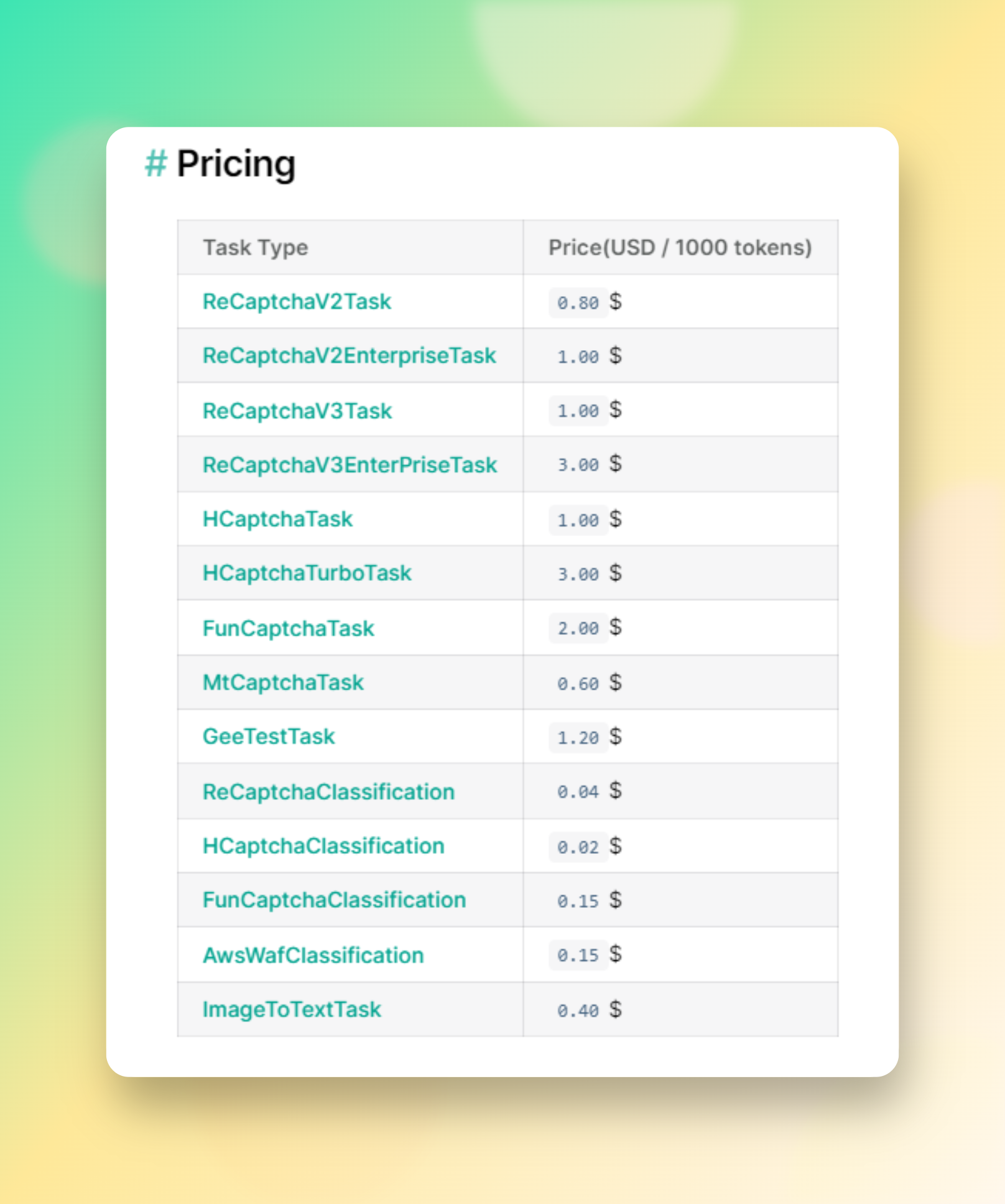Screen dimensions: 1005x1204
Task: Click the ImageToTextTask link
Action: pos(292,1009)
